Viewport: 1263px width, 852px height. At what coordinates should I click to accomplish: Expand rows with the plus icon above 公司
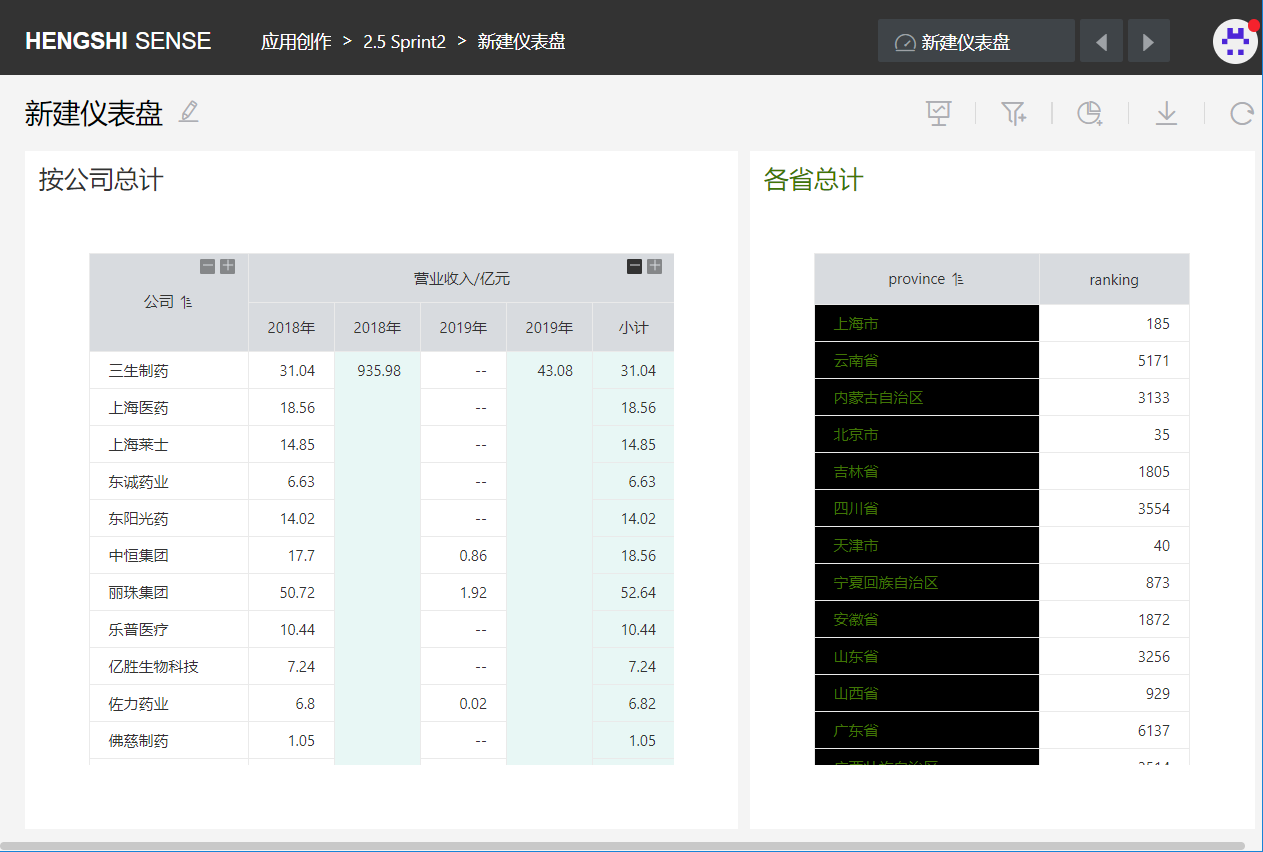click(228, 266)
